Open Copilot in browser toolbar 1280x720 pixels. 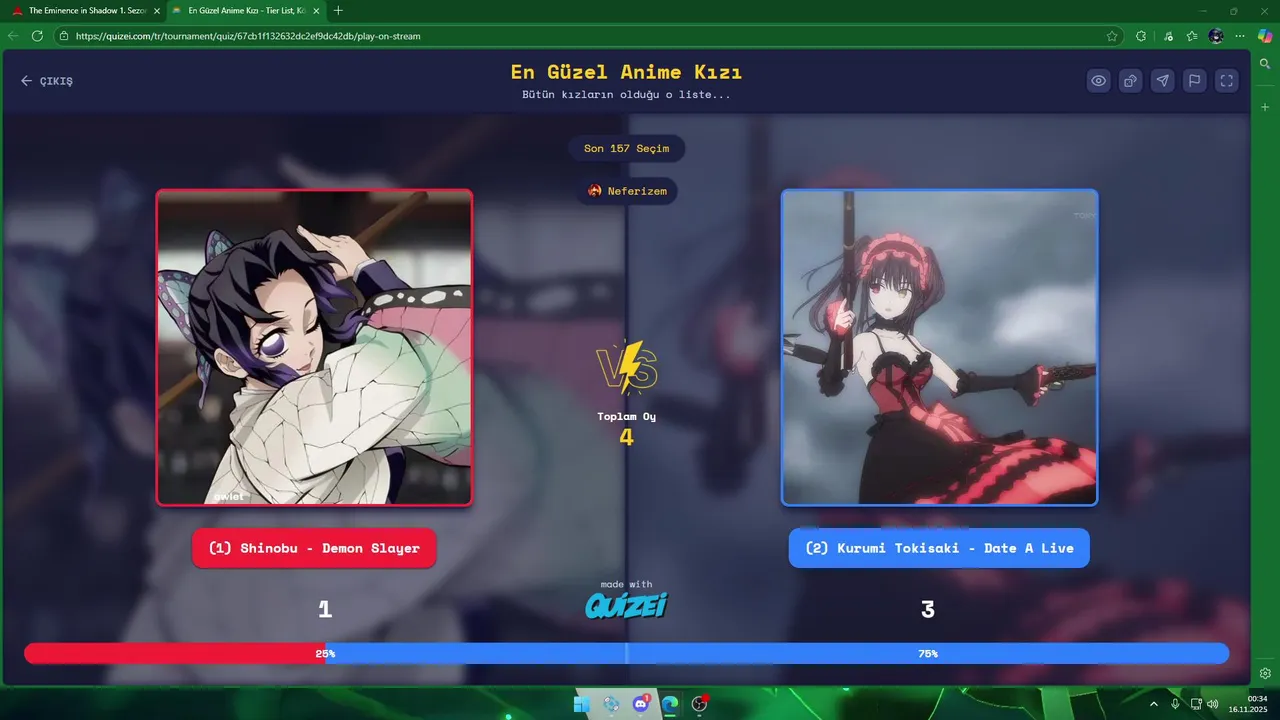(1265, 36)
